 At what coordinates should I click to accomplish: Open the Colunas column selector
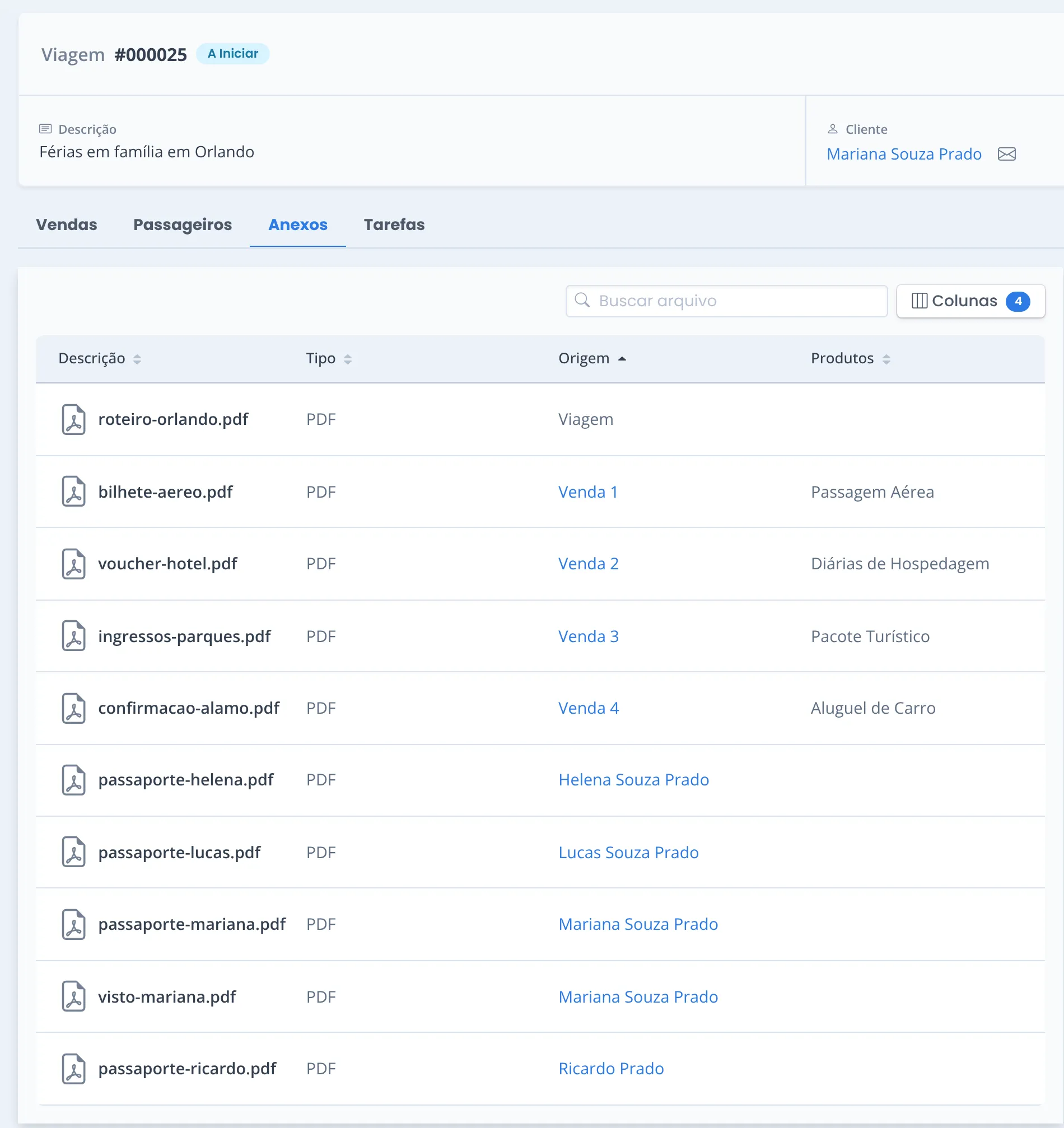coord(971,301)
